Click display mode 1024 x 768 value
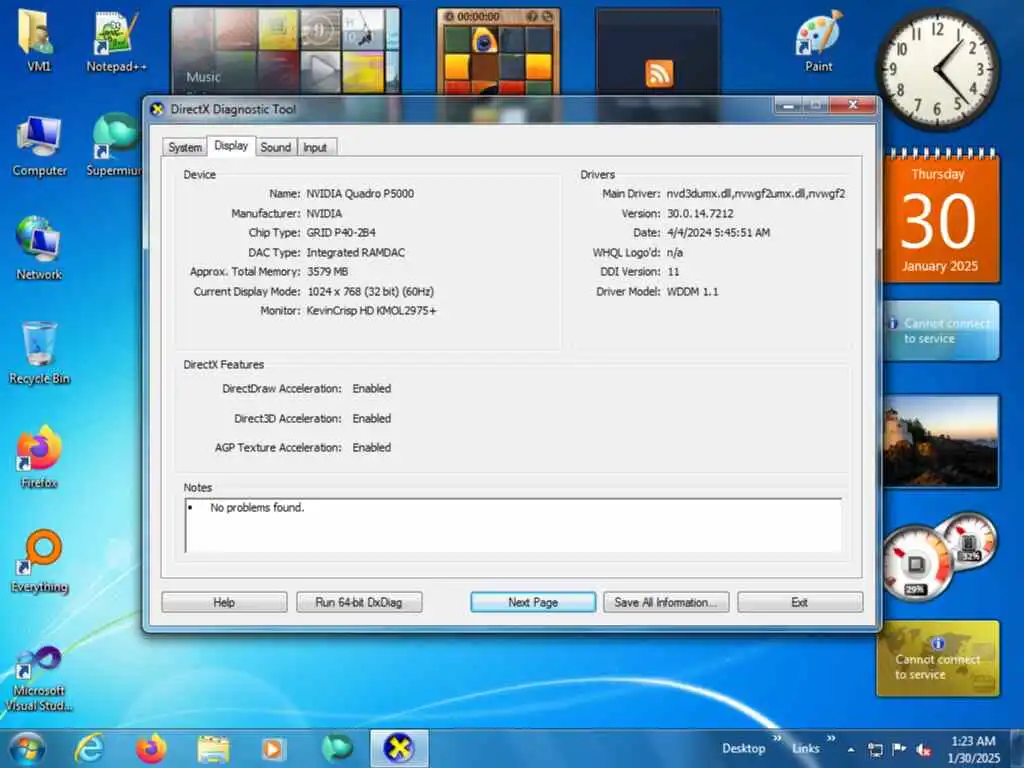This screenshot has height=768, width=1024. pos(370,291)
